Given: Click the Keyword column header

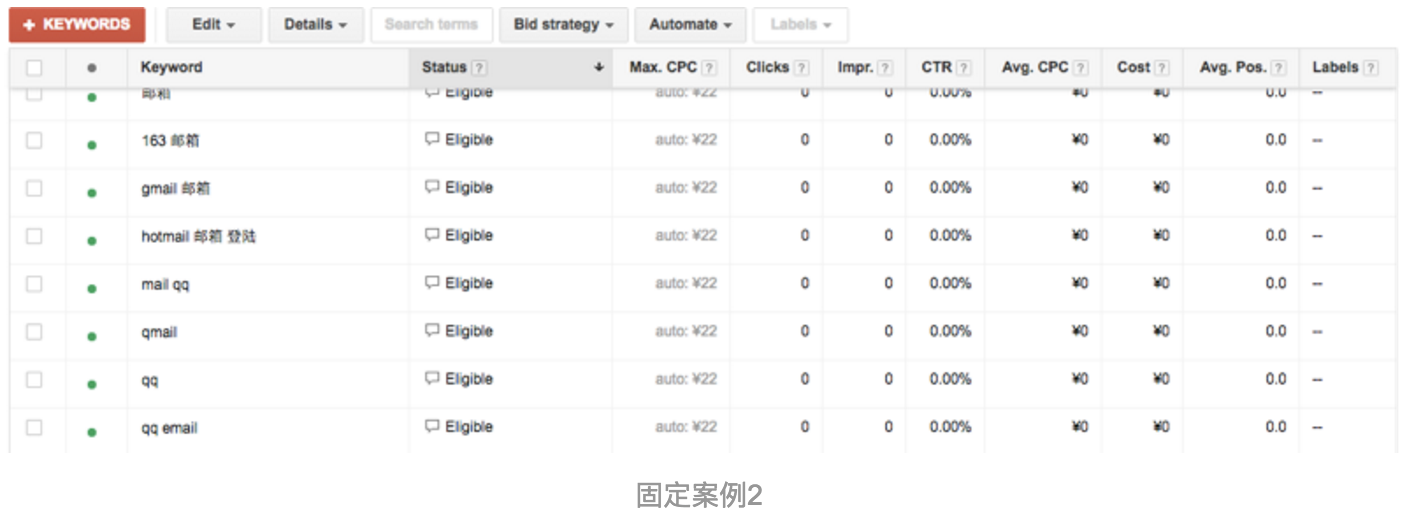Looking at the screenshot, I should (171, 68).
